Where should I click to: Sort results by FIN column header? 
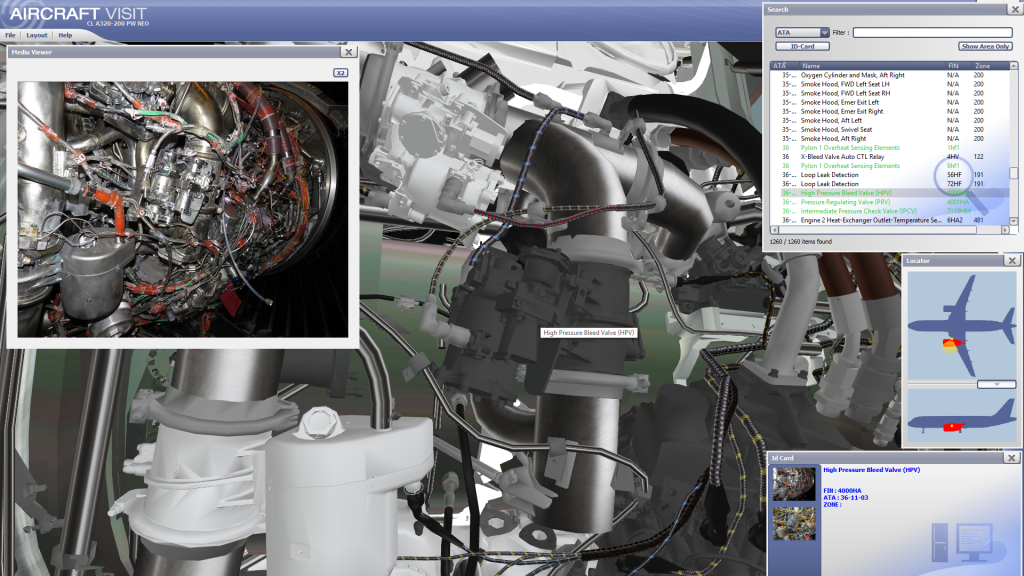[x=959, y=66]
